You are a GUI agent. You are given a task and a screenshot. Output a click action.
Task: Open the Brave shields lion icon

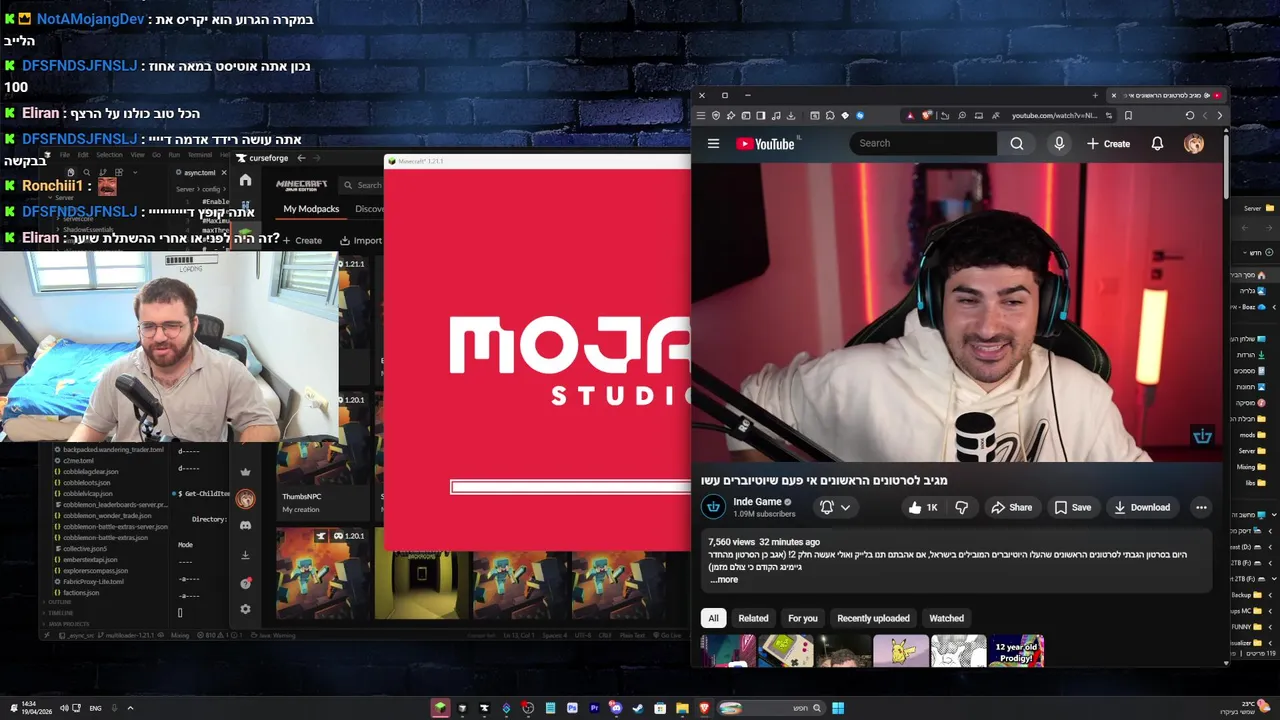(x=926, y=115)
